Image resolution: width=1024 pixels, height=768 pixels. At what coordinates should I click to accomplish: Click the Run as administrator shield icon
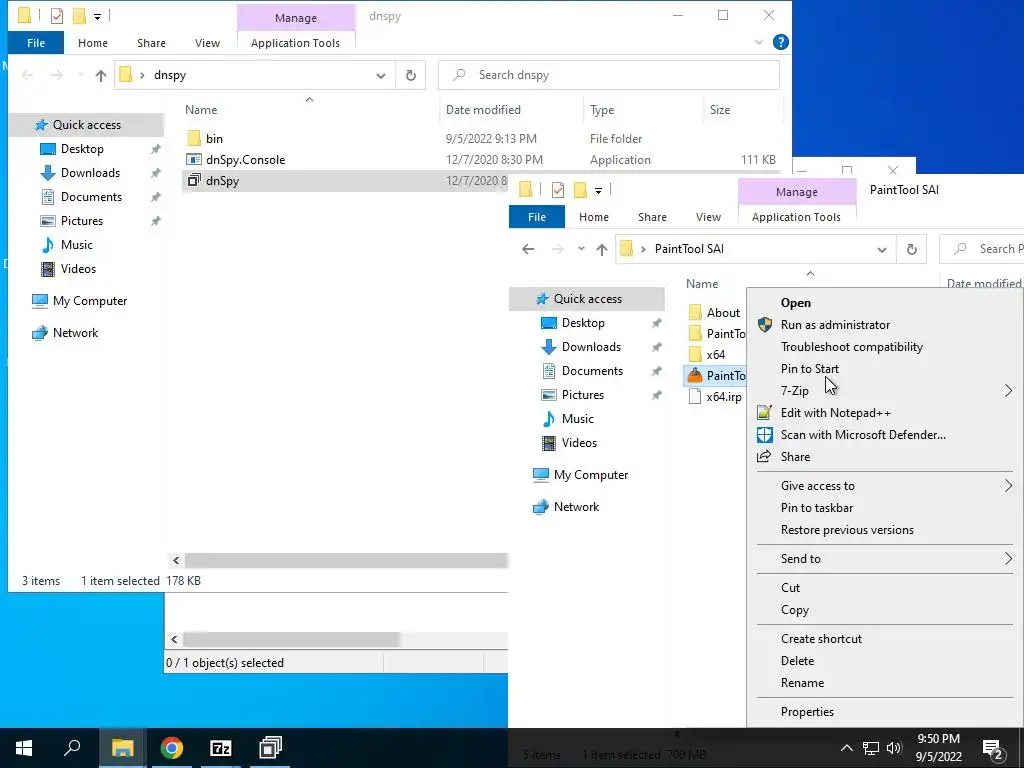[765, 325]
